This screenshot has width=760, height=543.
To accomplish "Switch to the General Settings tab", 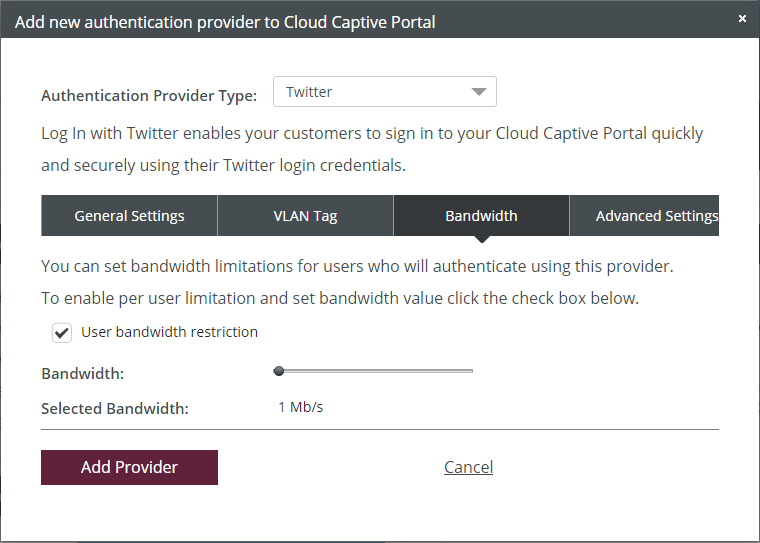I will click(129, 216).
